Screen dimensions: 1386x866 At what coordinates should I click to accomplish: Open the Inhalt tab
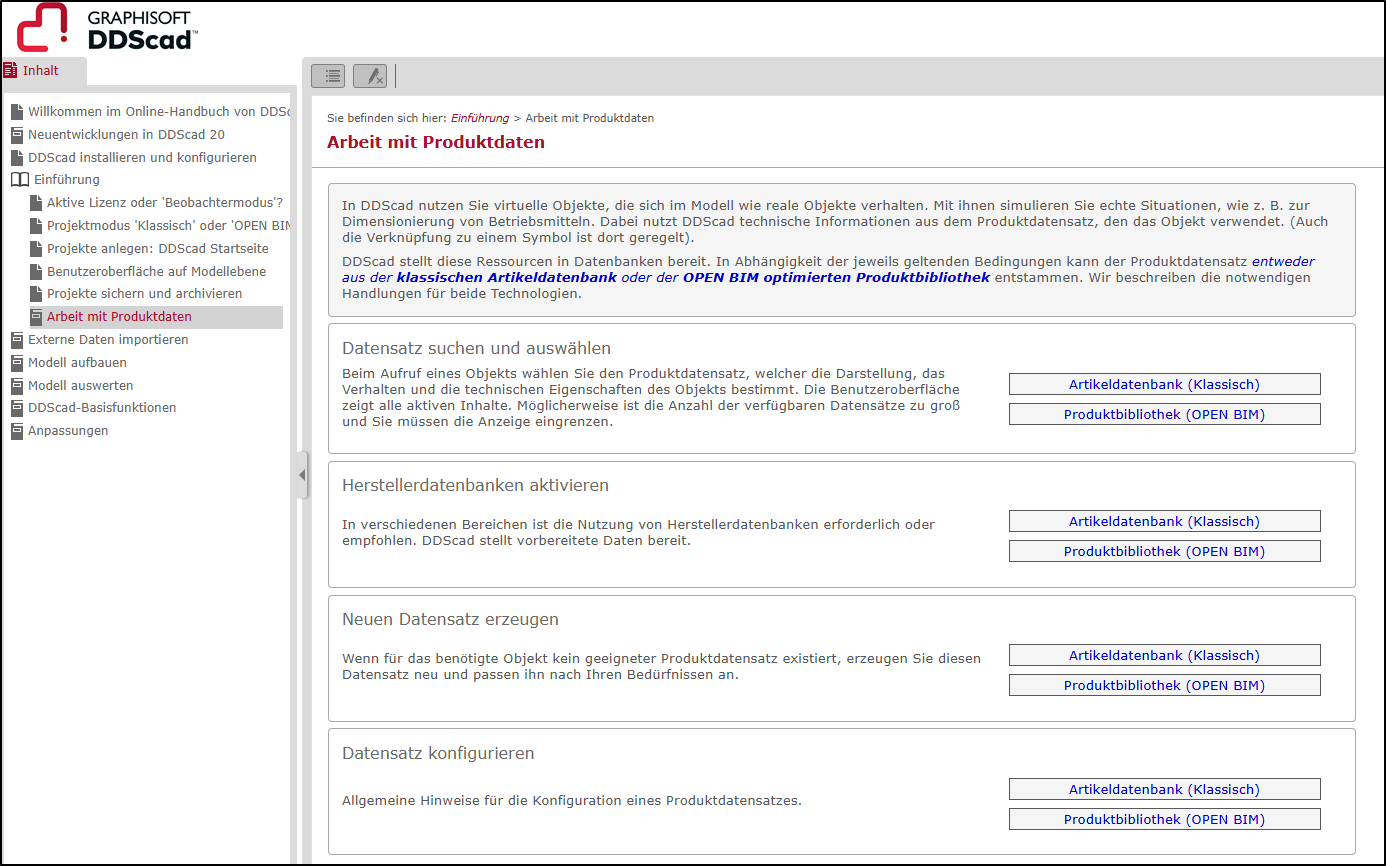pyautogui.click(x=43, y=71)
